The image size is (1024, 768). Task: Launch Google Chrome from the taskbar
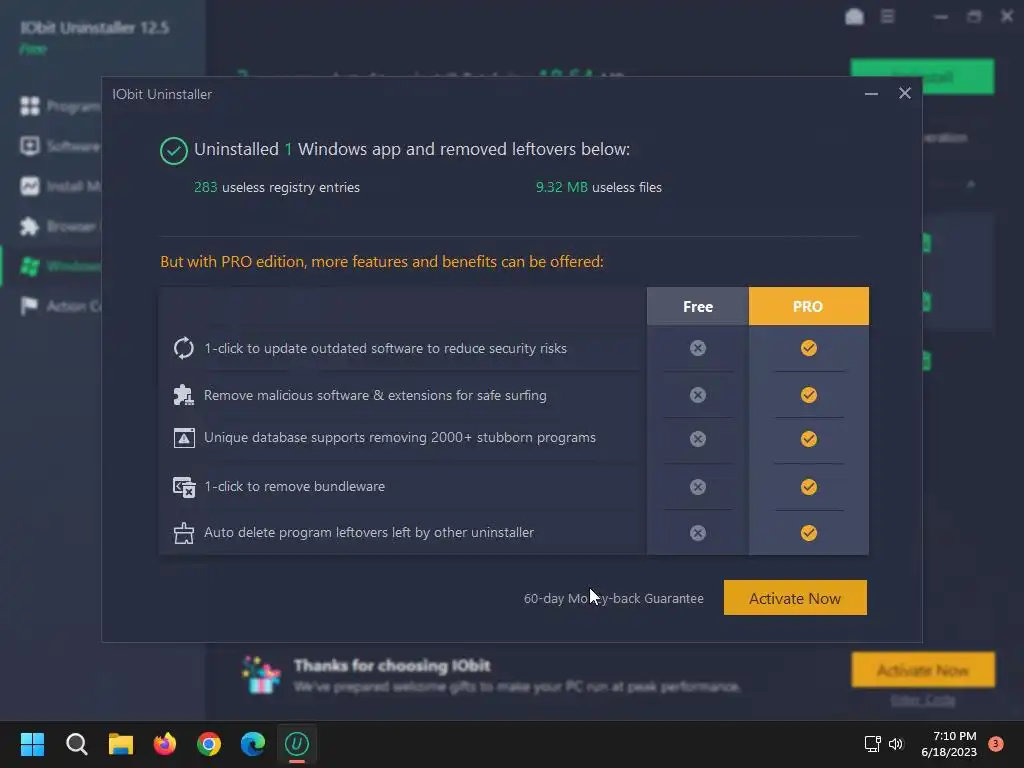[x=209, y=744]
